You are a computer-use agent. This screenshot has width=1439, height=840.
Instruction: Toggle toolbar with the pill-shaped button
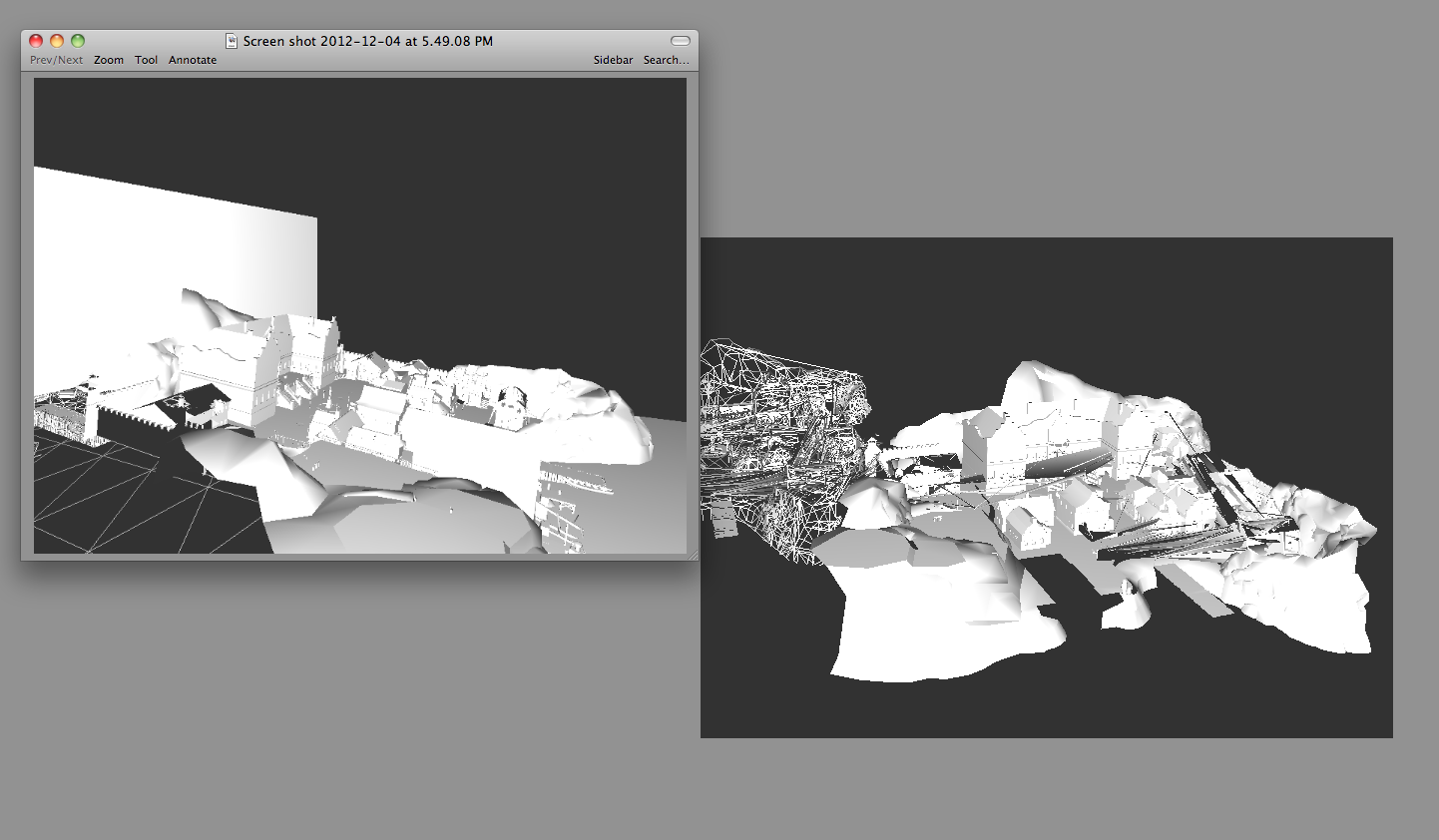[x=680, y=41]
